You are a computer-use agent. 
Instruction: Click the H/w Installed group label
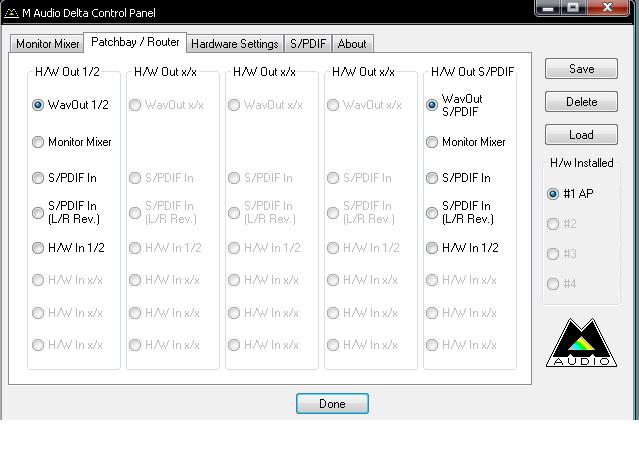pyautogui.click(x=582, y=163)
